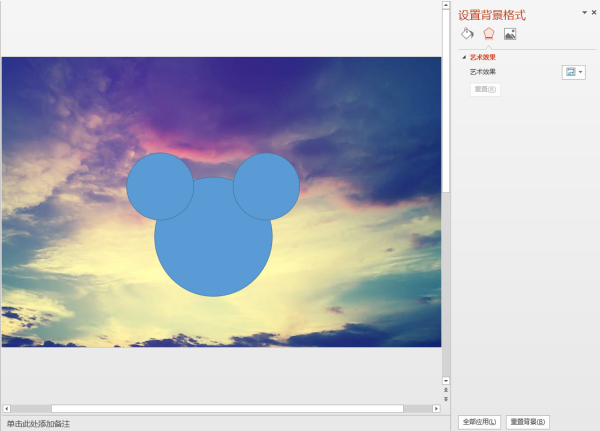Open the Fill paint bucket tab
Viewport: 600px width, 431px height.
pyautogui.click(x=467, y=34)
